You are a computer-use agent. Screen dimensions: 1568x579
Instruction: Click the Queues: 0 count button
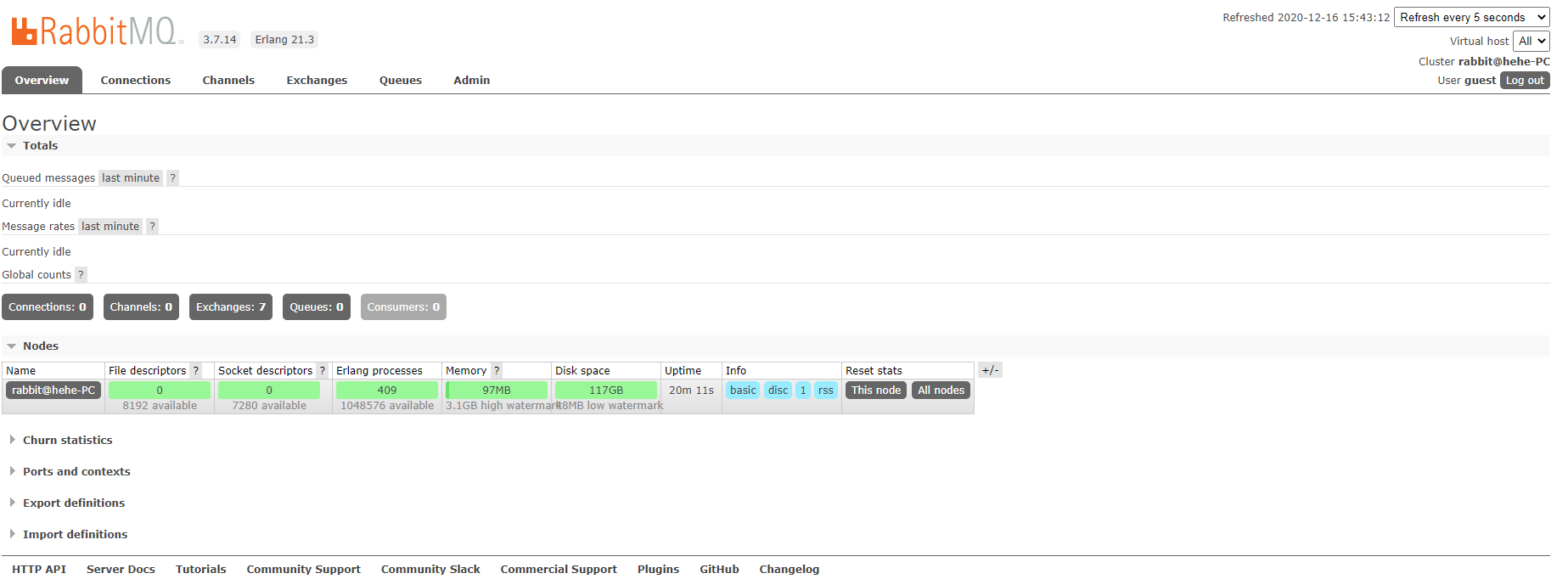point(317,306)
